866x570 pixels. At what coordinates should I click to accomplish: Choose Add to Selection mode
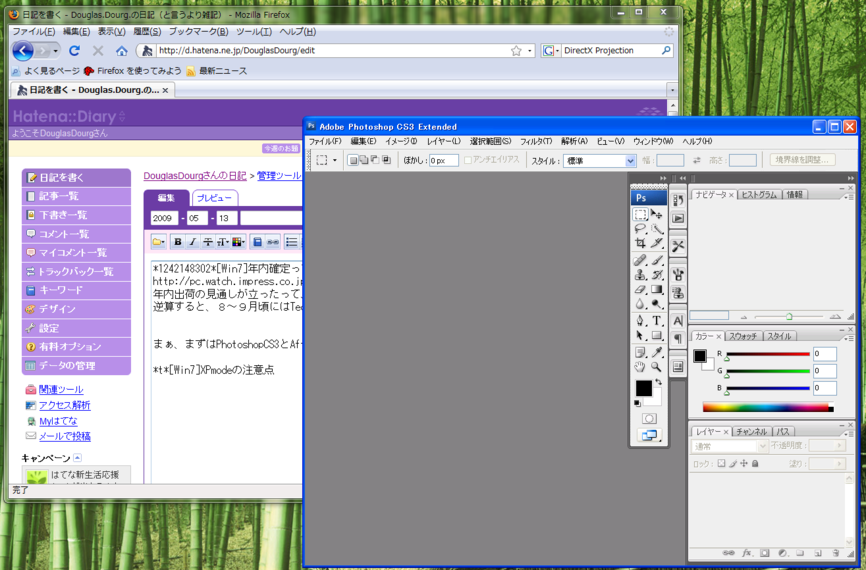click(364, 160)
